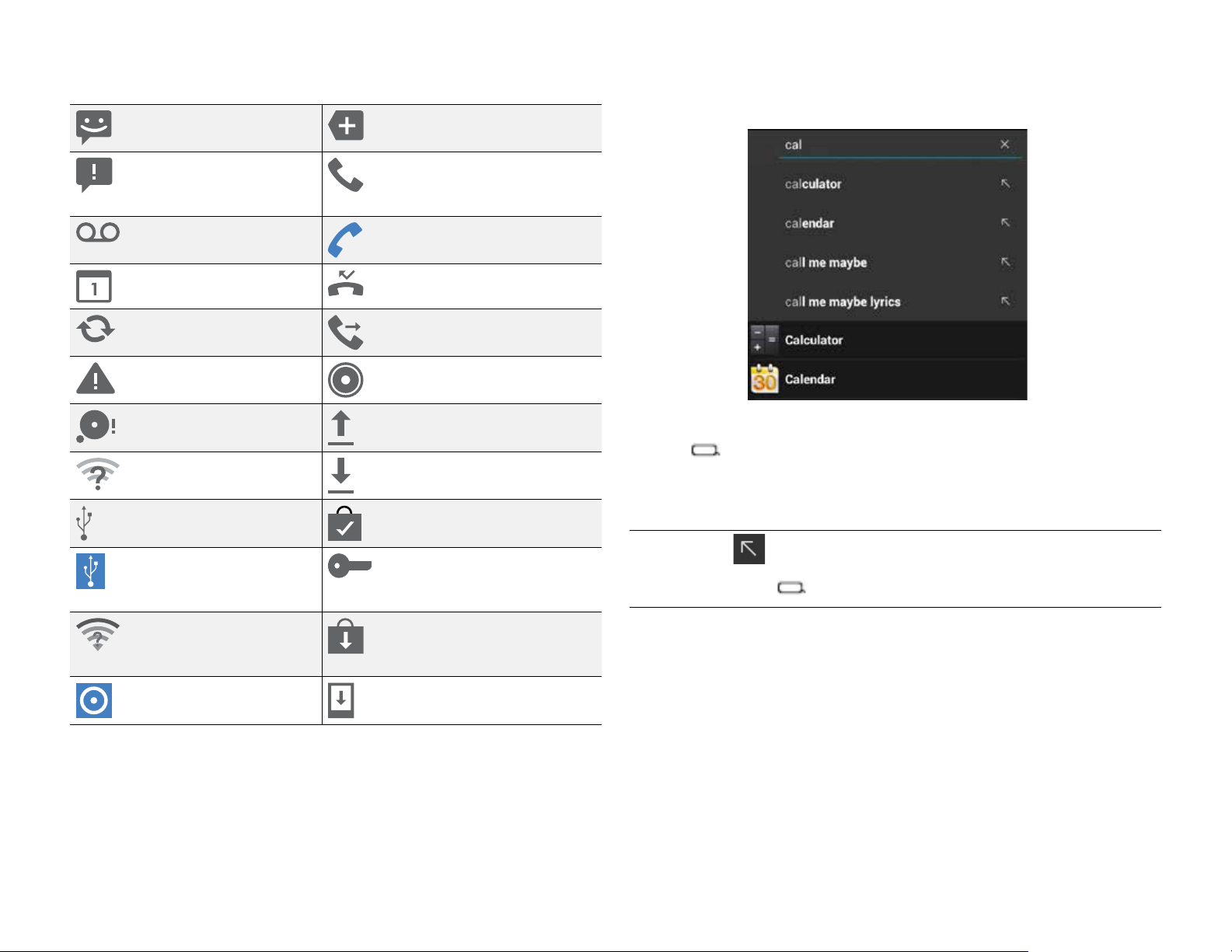Select the device with down arrow icon
The image size is (1232, 952).
[341, 700]
